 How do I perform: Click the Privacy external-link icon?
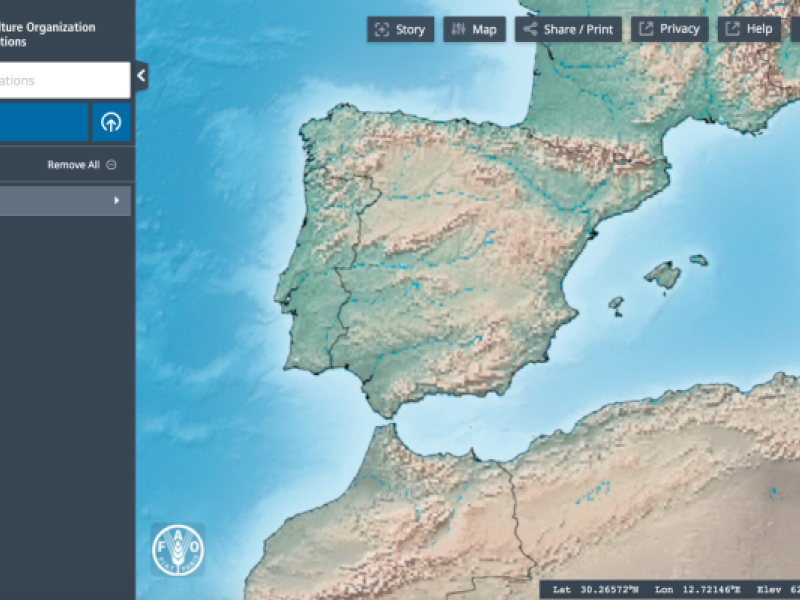click(646, 29)
